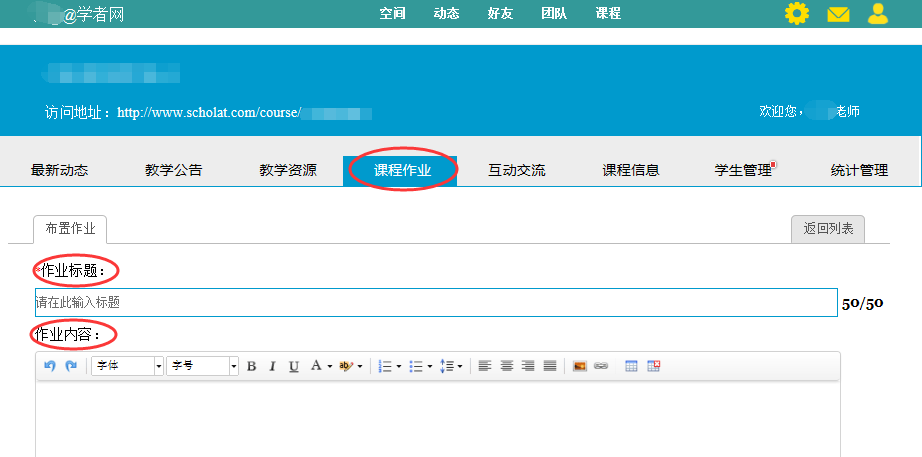Align text to center
Viewport: 922px width, 457px height.
tap(506, 366)
